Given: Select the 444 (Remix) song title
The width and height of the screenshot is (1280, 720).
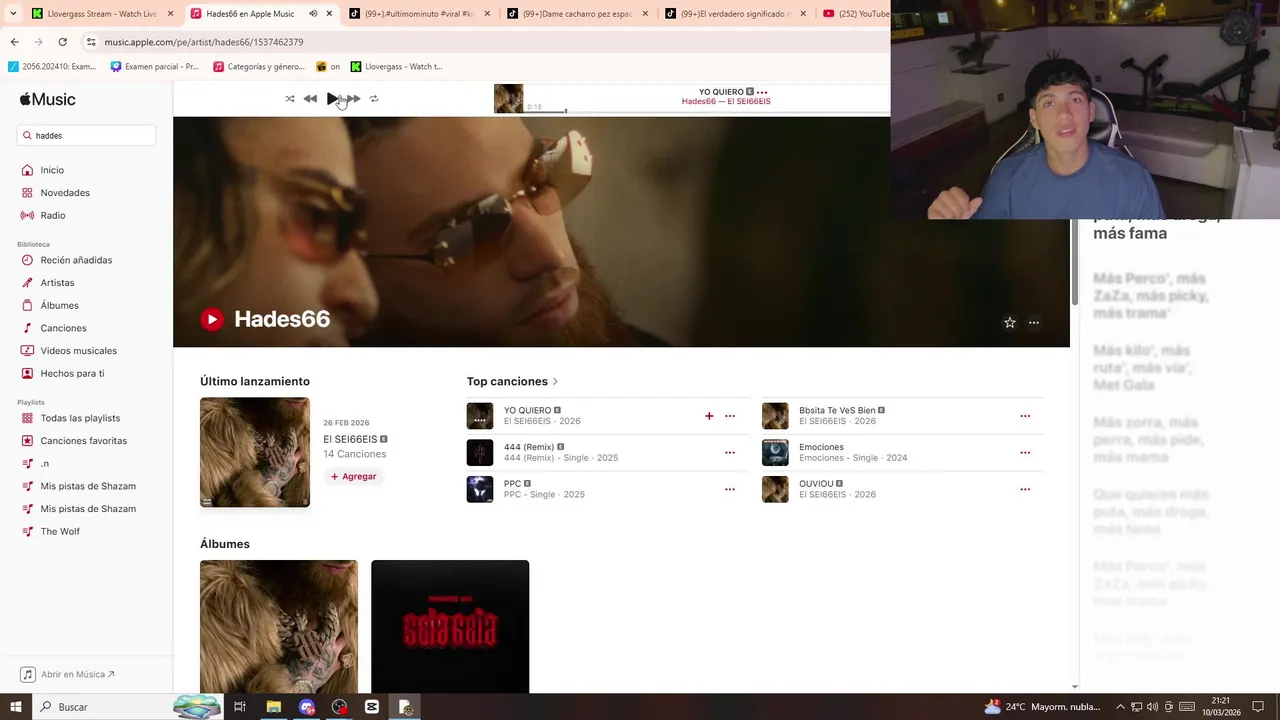Looking at the screenshot, I should point(529,447).
